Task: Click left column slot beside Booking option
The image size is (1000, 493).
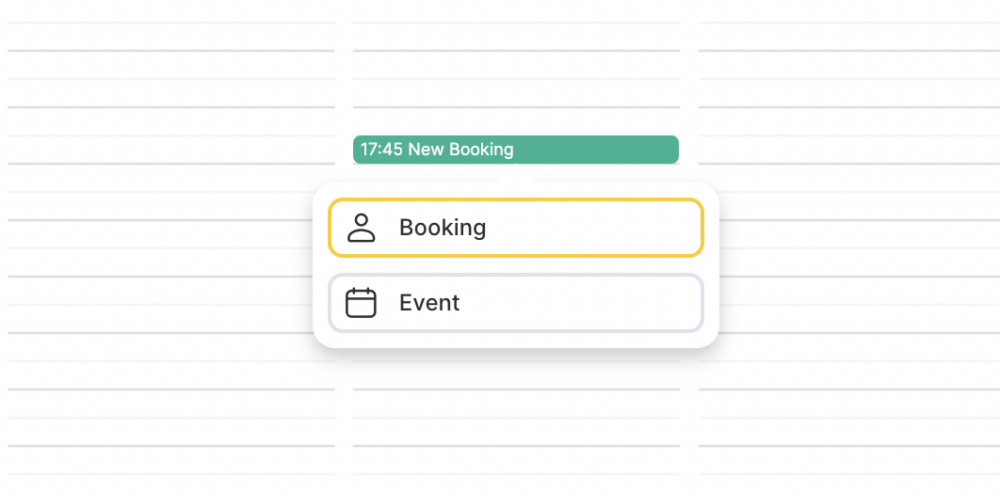Action: click(171, 234)
